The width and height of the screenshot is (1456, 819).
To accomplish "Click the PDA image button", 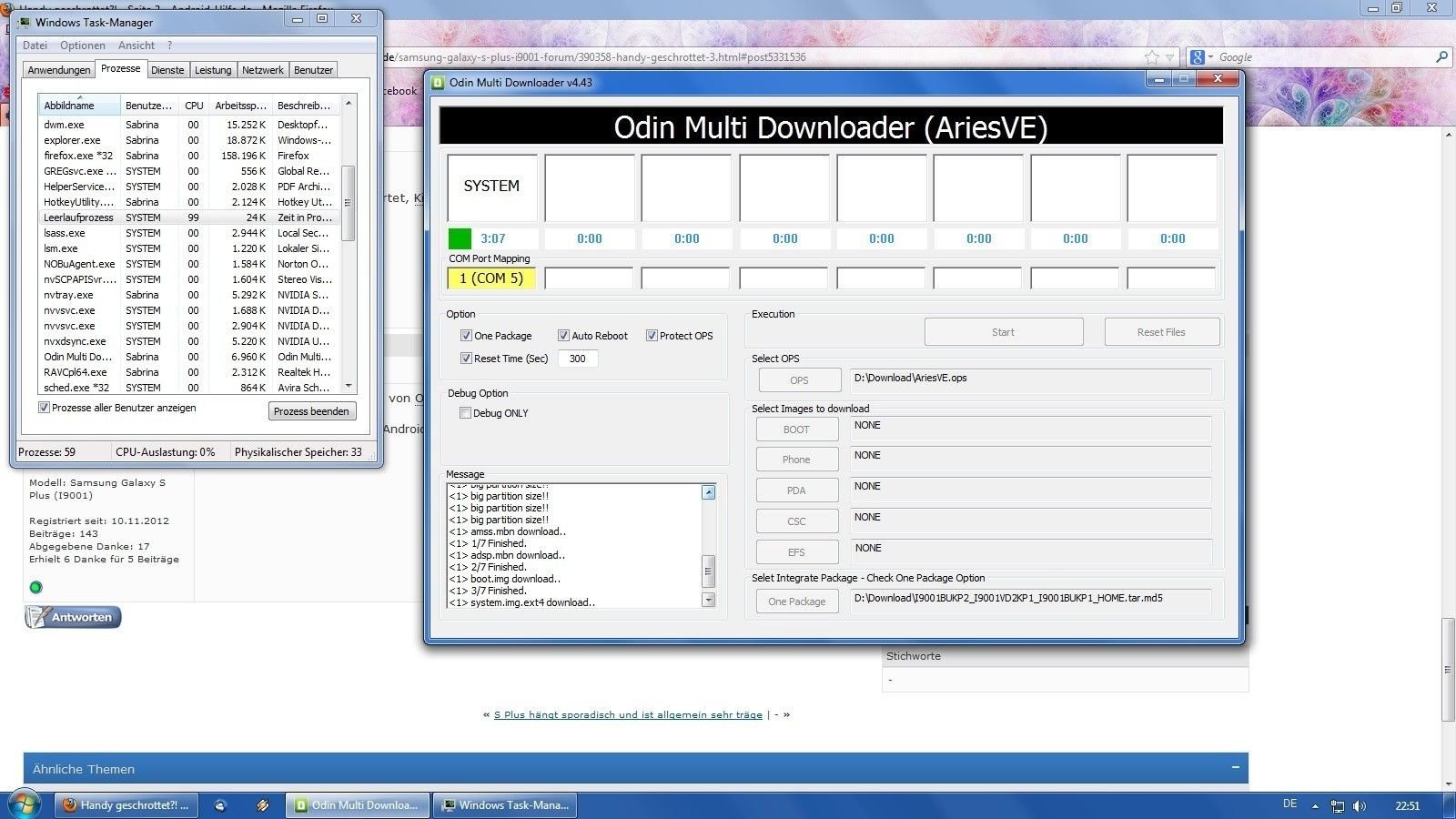I will [x=796, y=490].
